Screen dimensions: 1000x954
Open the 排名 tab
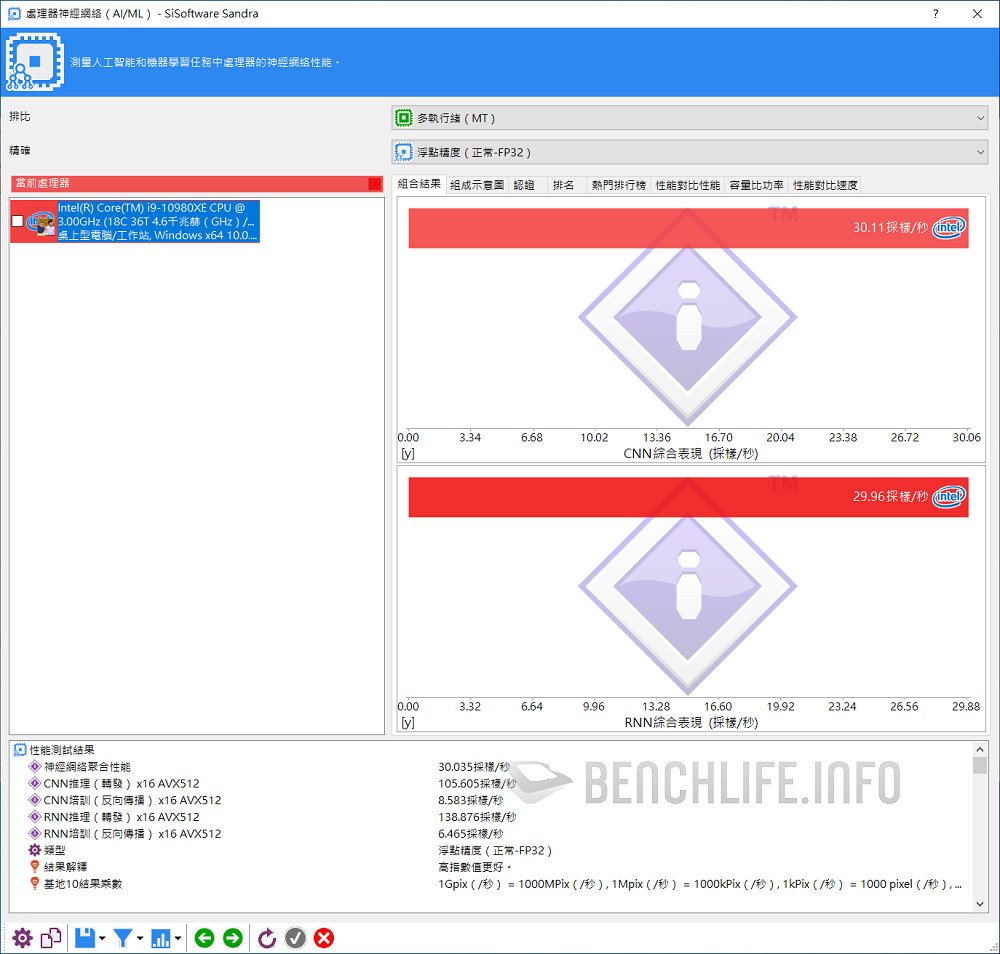[563, 185]
